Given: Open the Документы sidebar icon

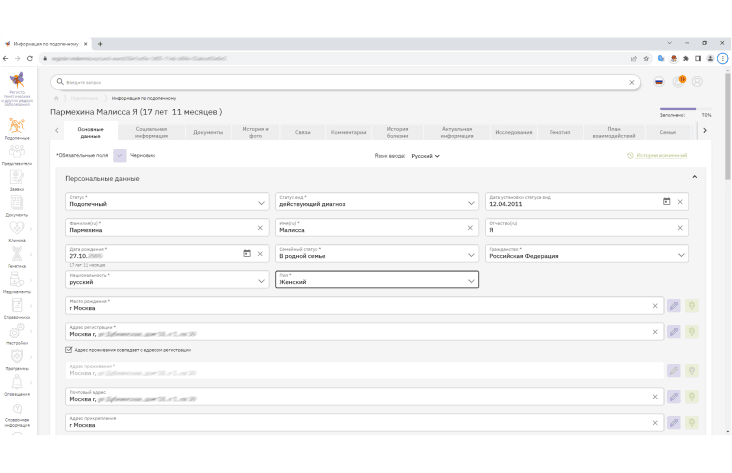Looking at the screenshot, I should (17, 203).
